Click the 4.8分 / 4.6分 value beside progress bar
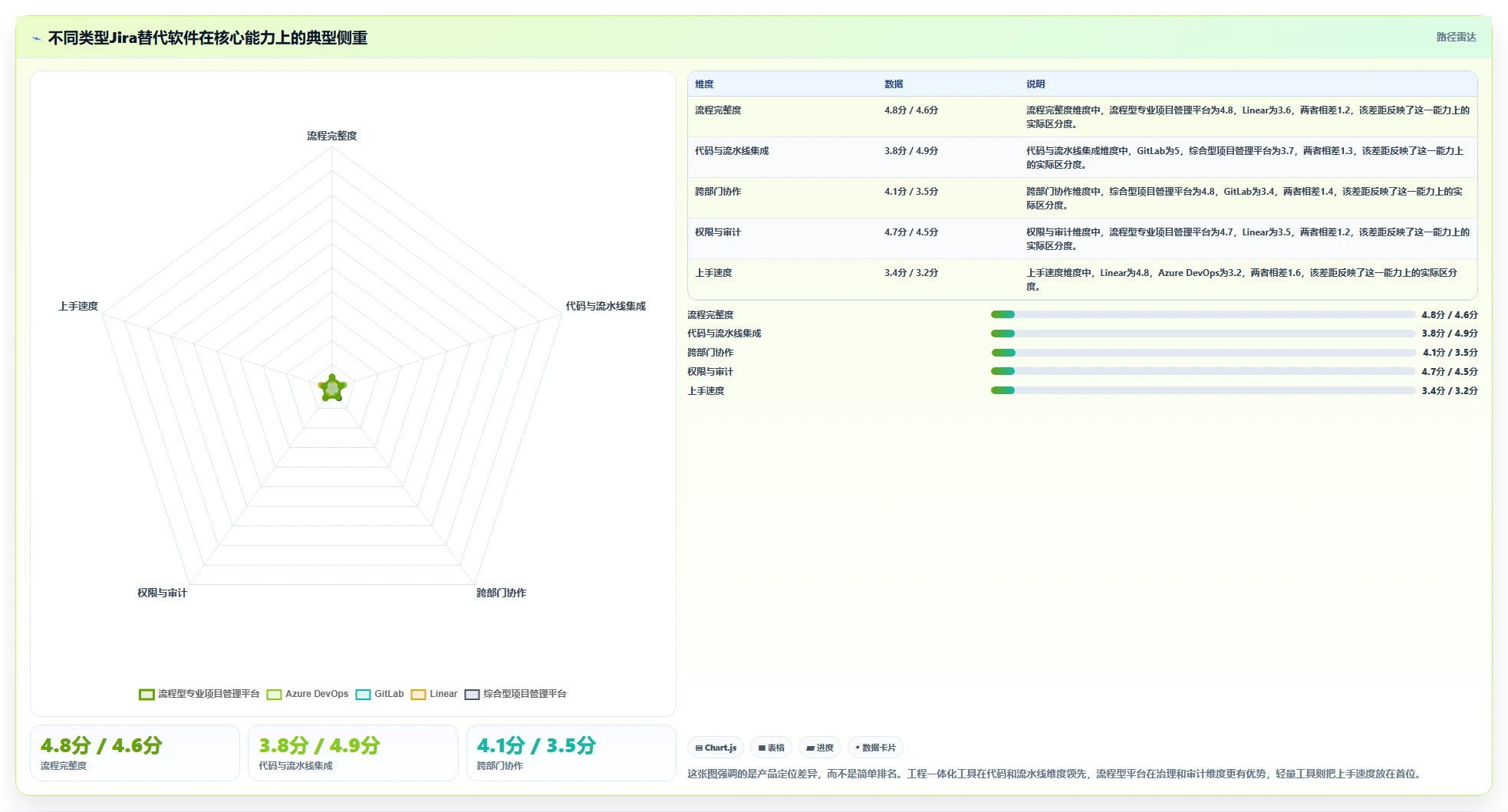The image size is (1508, 812). pos(1449,315)
